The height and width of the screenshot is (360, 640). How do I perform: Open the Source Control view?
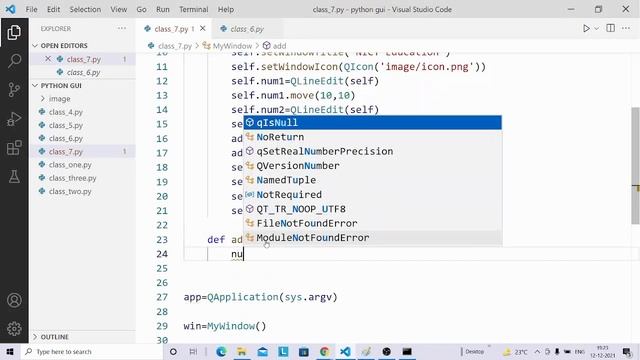tap(14, 89)
